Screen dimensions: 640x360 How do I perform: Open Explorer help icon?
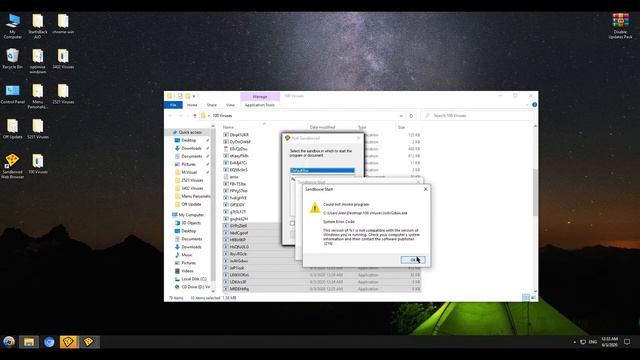pos(534,105)
